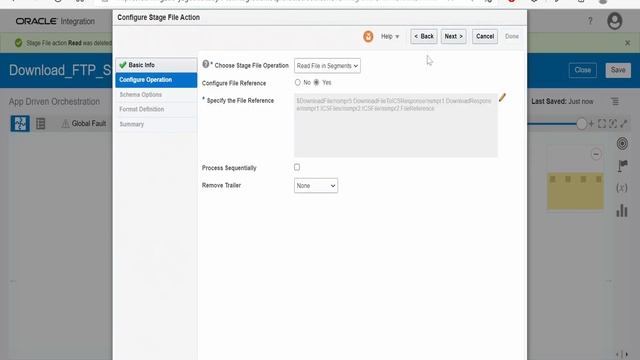The image size is (640, 360).
Task: Enable Process Sequentially checkbox
Action: 297,167
